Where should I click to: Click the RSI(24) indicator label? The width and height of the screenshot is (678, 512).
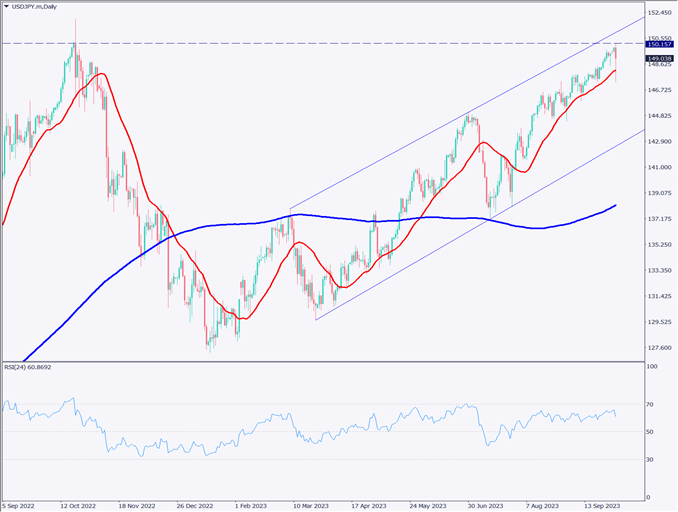30,368
